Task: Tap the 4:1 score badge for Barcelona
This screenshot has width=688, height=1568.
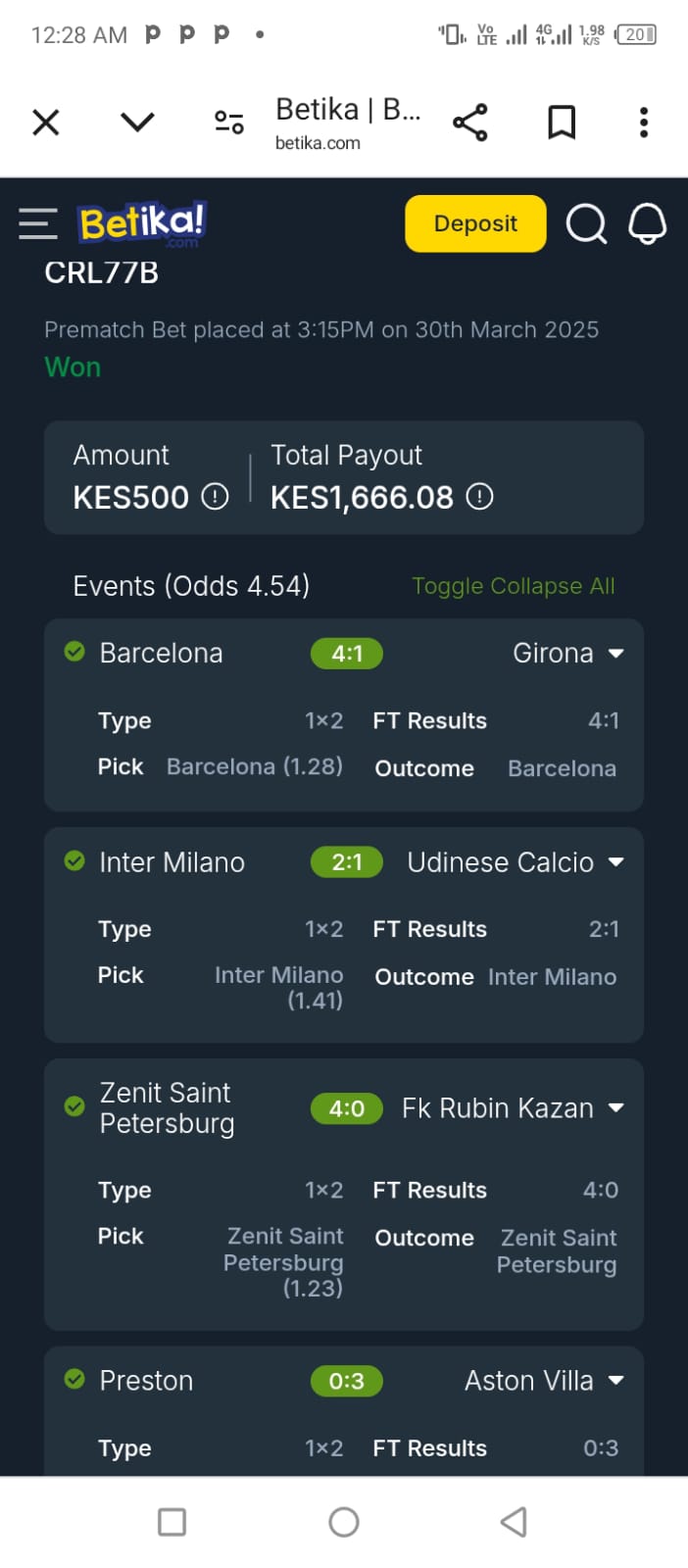Action: pyautogui.click(x=346, y=653)
